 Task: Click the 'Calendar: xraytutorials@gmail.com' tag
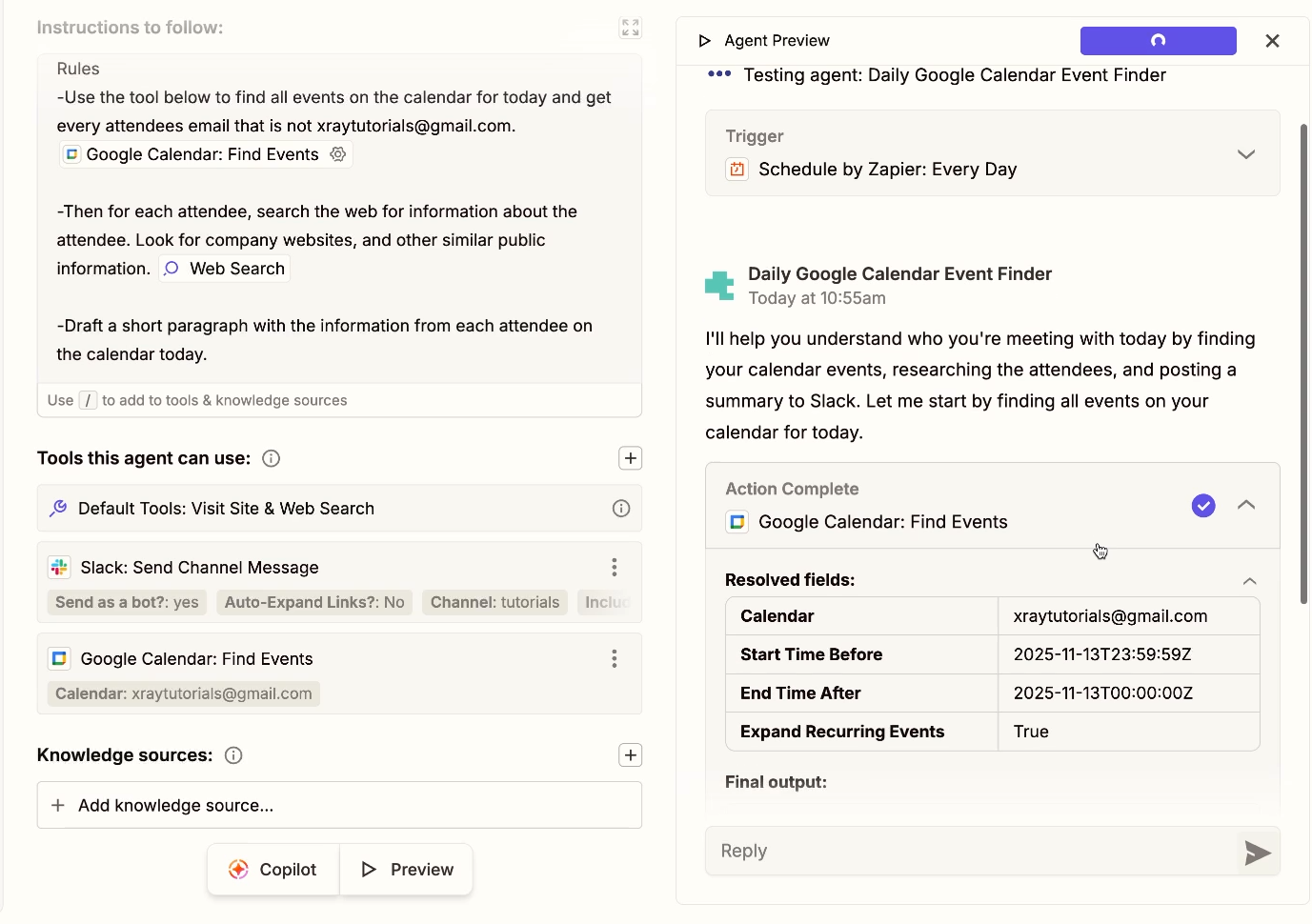coord(184,694)
